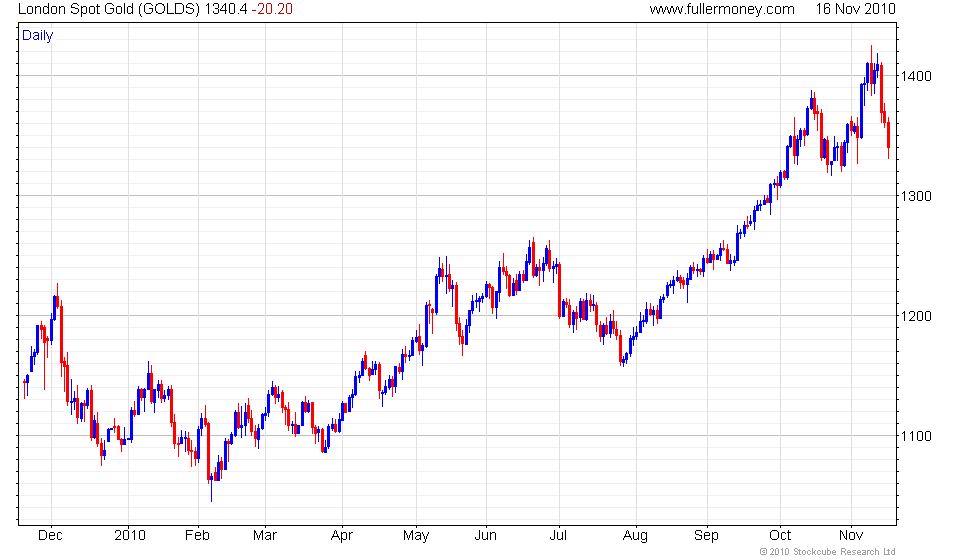Click the red change value '-20.20'

pos(272,9)
